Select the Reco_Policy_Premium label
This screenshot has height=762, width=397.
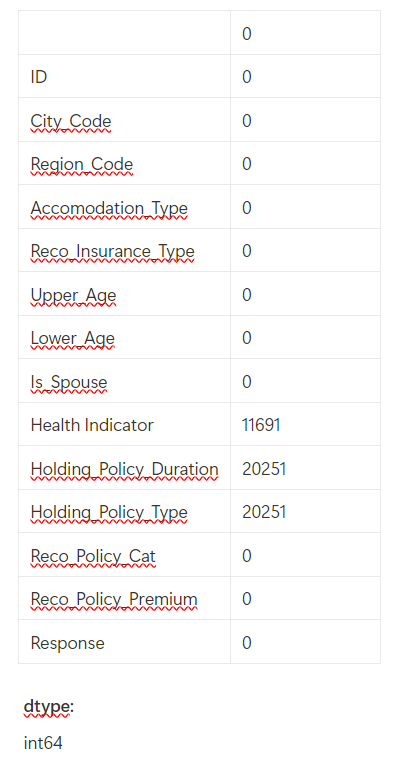[114, 599]
